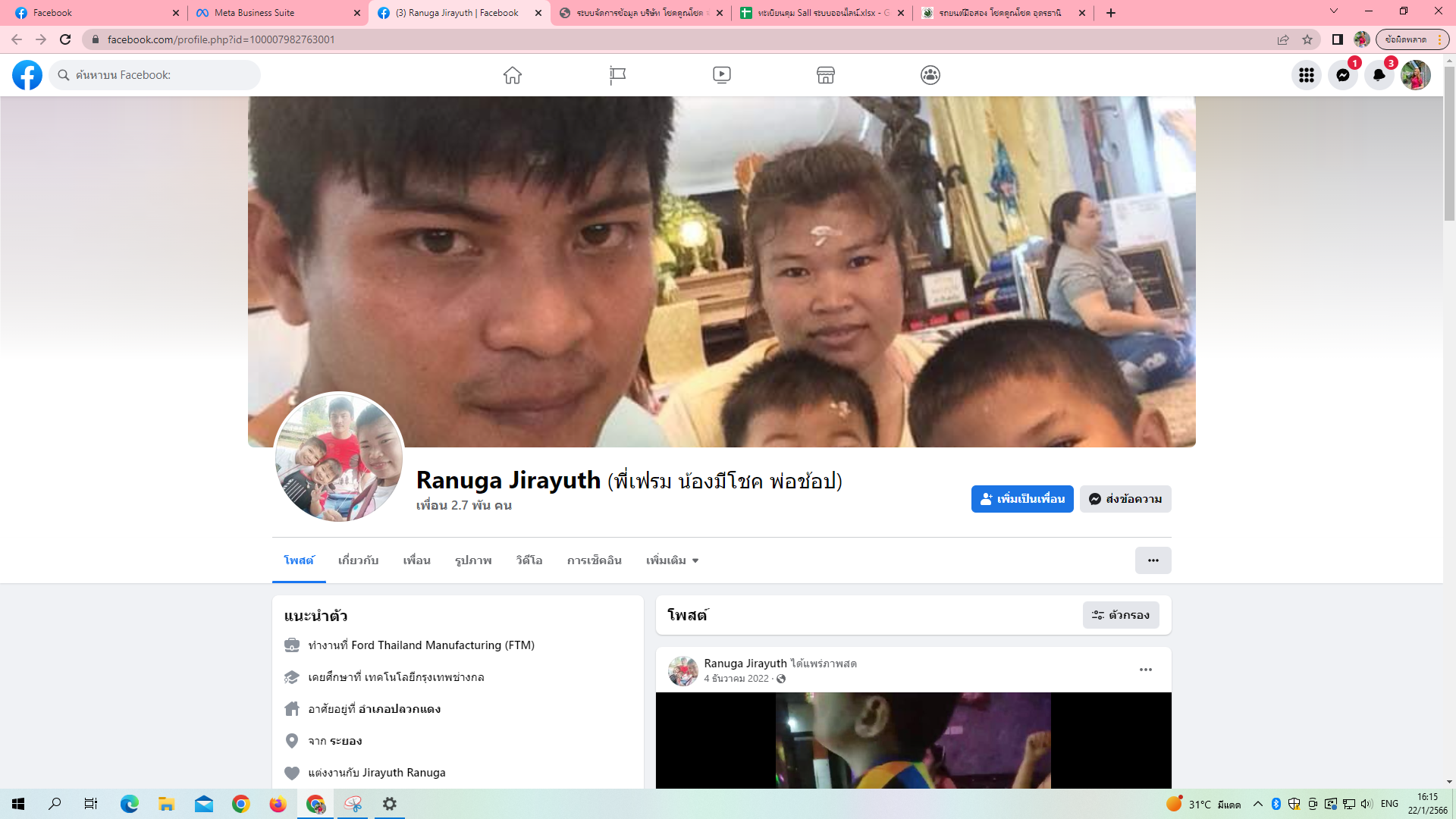Screen dimensions: 1456x819
Task: Open the Marketplace storefront icon
Action: 826,75
